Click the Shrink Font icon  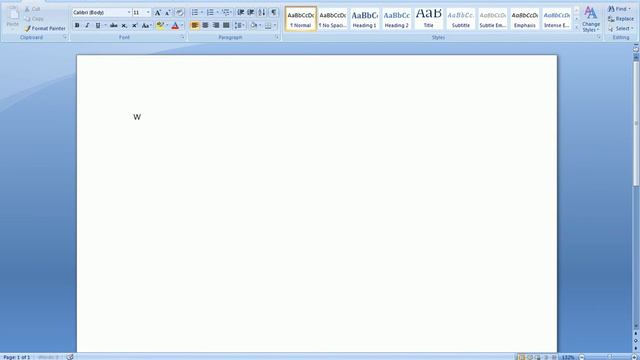(168, 13)
